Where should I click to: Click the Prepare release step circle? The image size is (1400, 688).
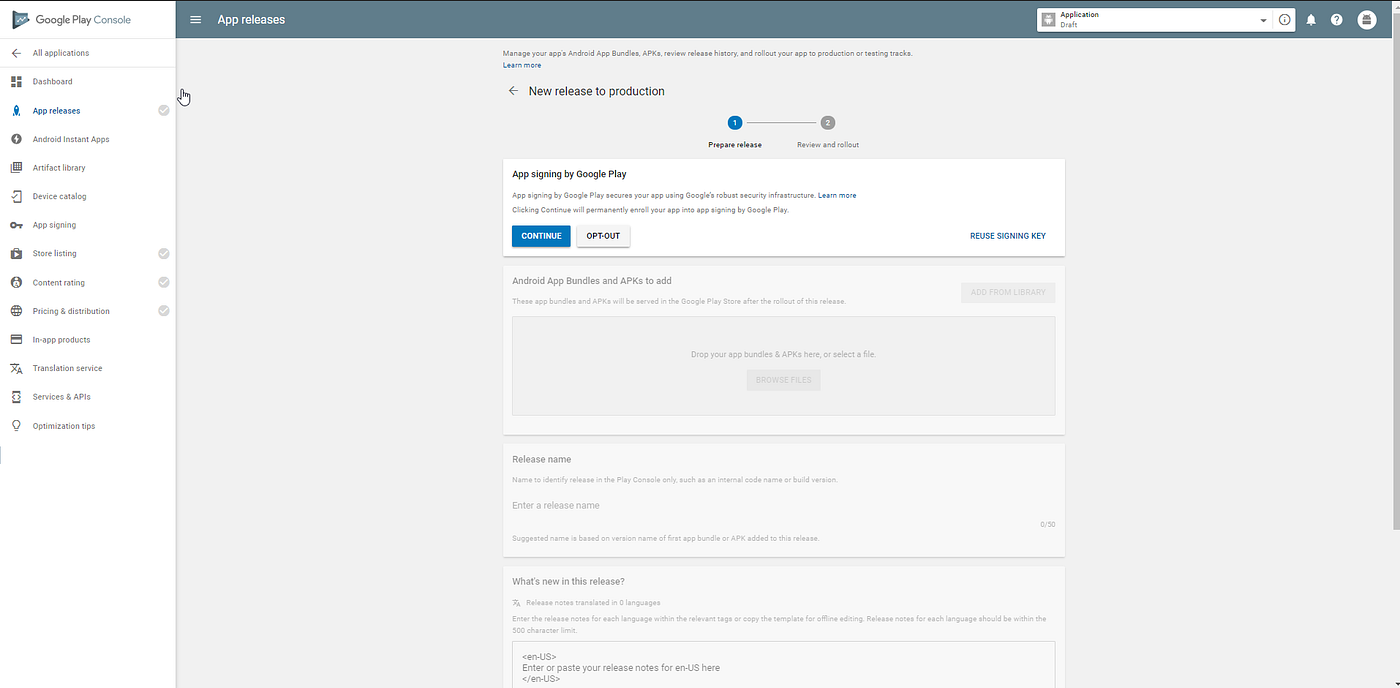click(735, 123)
